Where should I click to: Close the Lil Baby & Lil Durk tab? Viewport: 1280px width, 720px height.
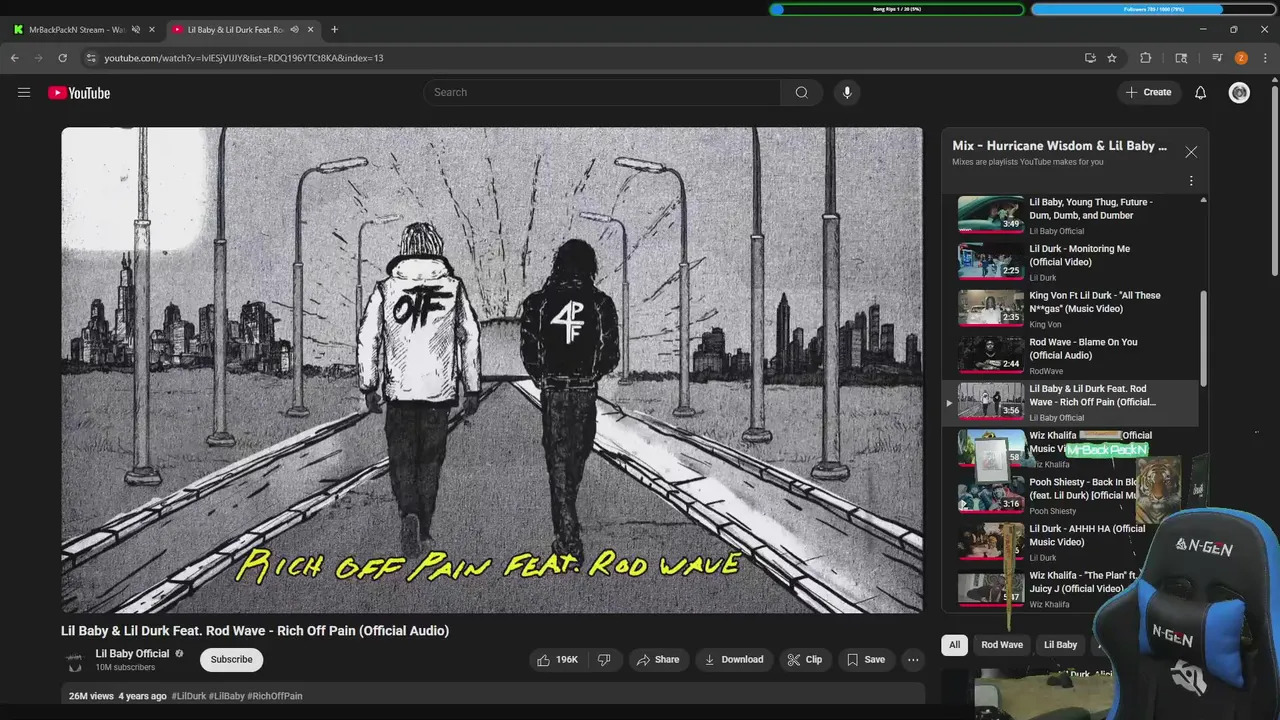point(310,29)
